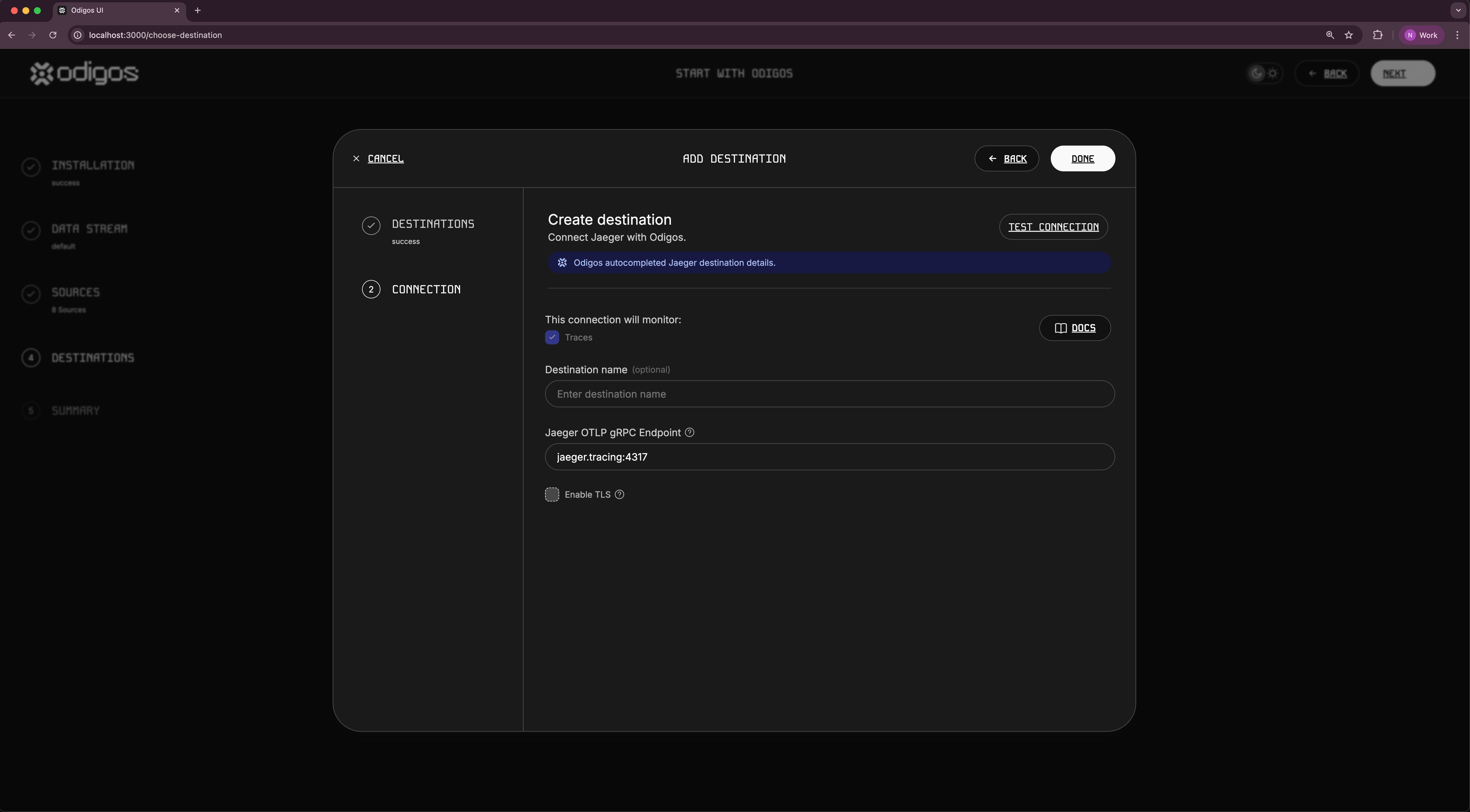The height and width of the screenshot is (812, 1470).
Task: Open the Chrome three-dot menu
Action: pos(1457,35)
